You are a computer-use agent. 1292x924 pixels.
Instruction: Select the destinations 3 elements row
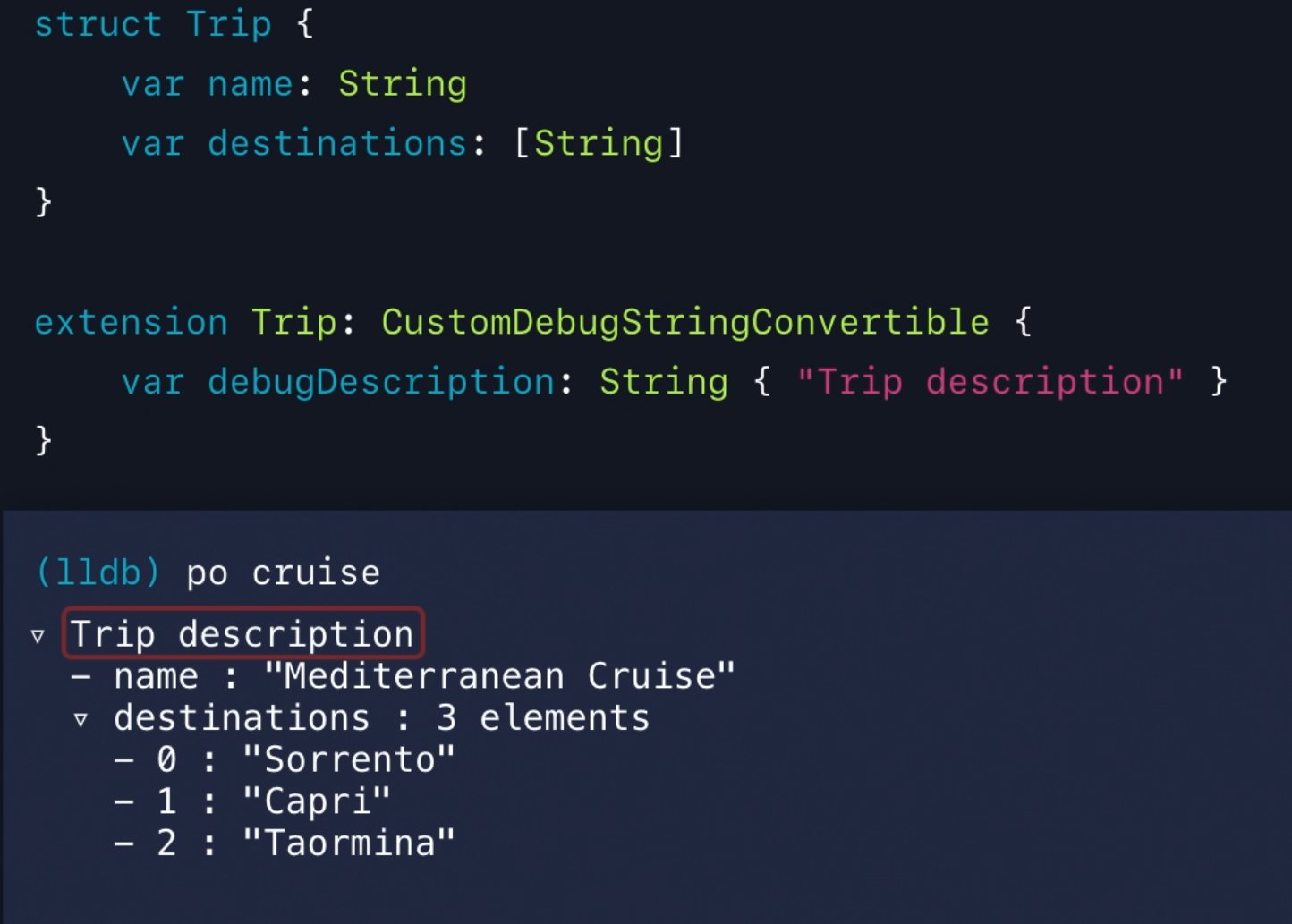(361, 718)
